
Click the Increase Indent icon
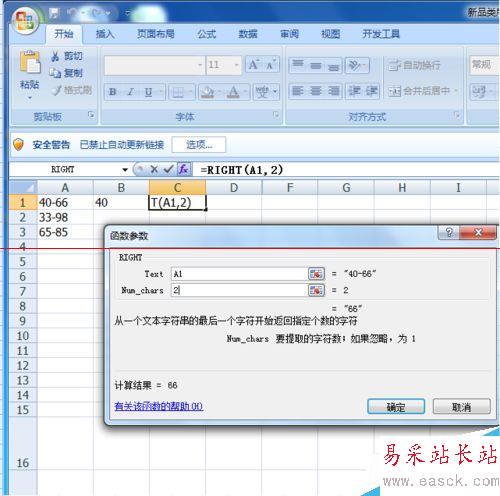[x=371, y=91]
